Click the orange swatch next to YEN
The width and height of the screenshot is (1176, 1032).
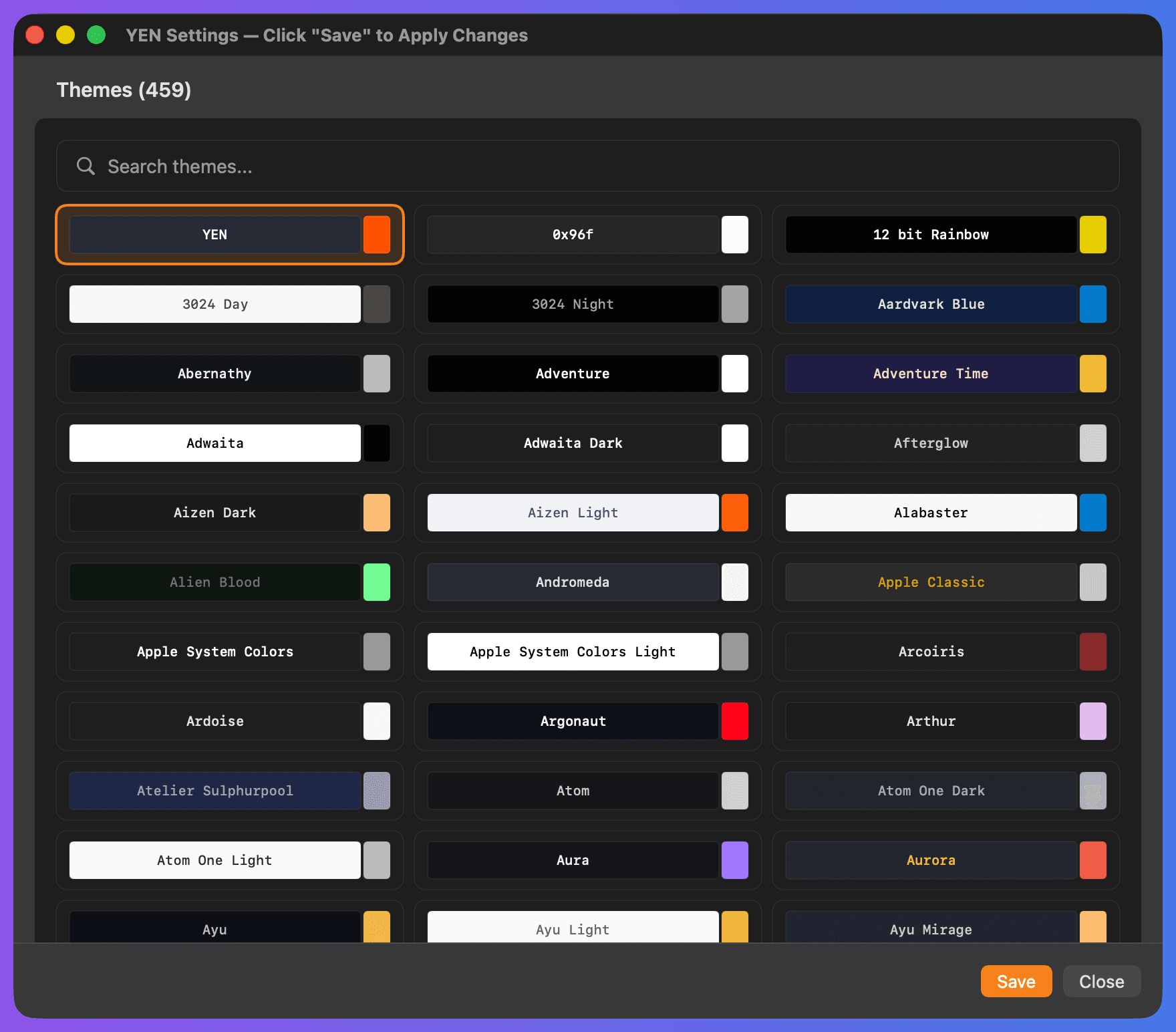pos(378,235)
